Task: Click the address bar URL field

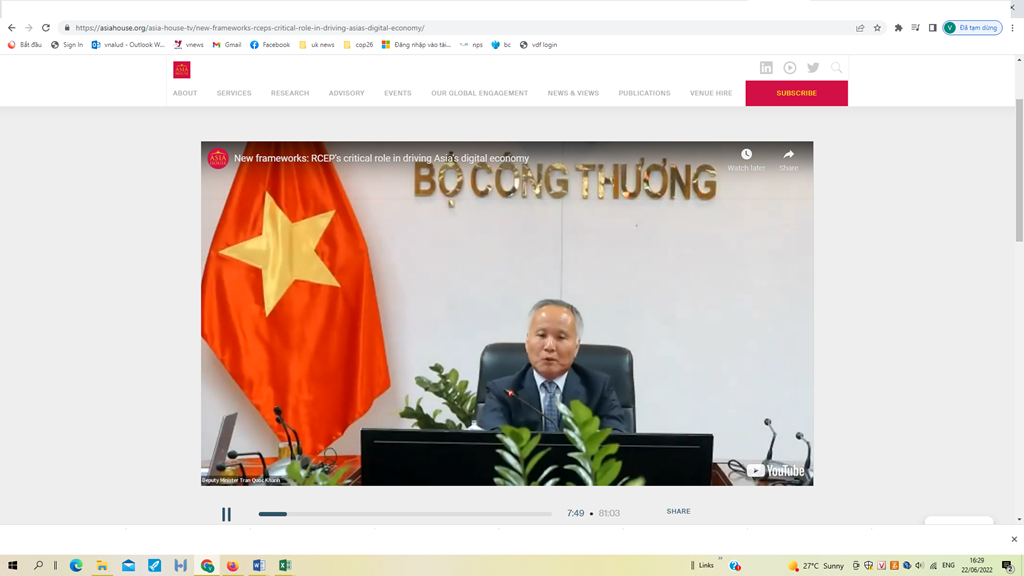Action: pyautogui.click(x=450, y=28)
